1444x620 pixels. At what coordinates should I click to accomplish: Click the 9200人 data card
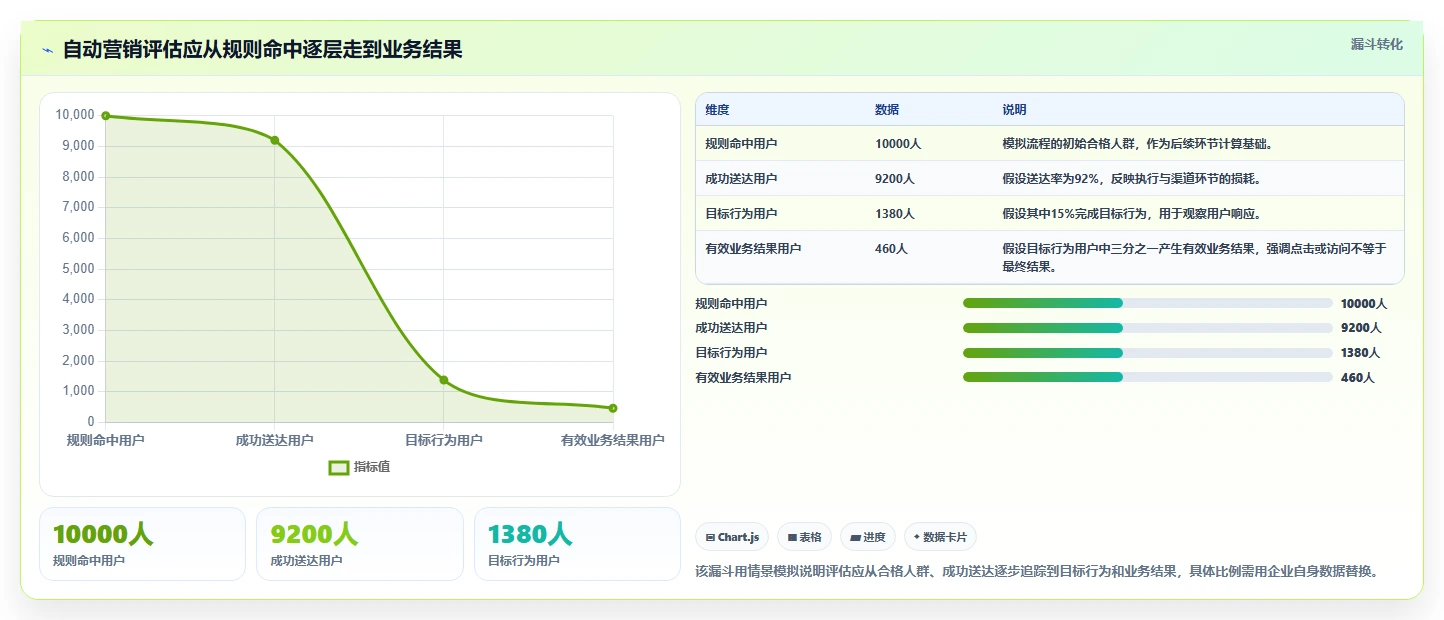[x=360, y=544]
